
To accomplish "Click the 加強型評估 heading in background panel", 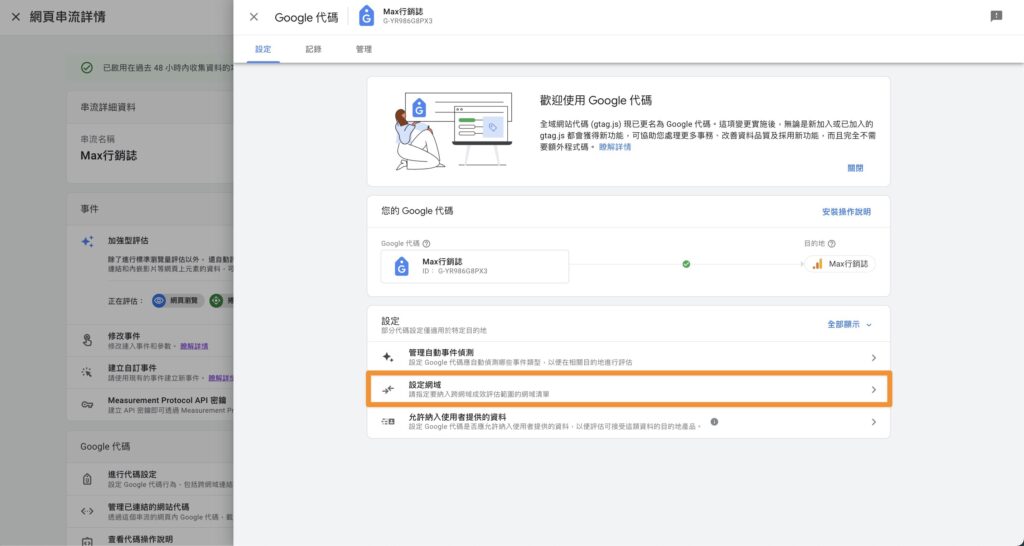I will (128, 240).
